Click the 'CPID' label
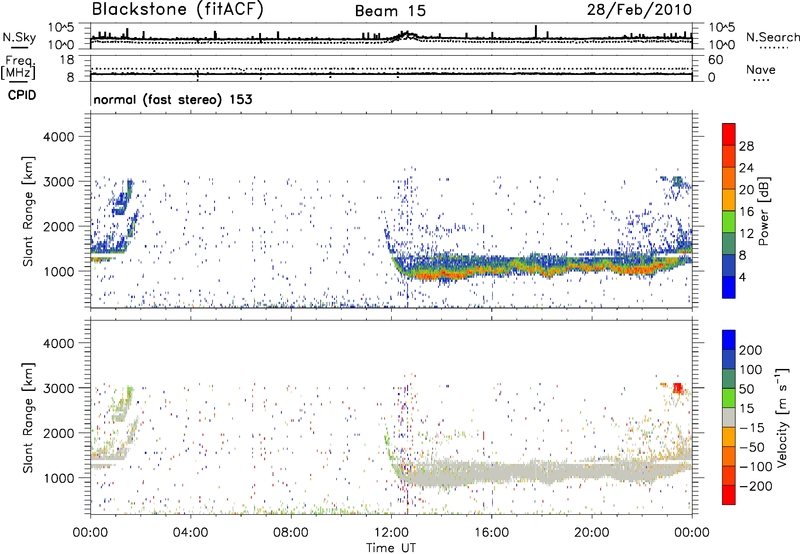This screenshot has height=554, width=800. pos(22,95)
